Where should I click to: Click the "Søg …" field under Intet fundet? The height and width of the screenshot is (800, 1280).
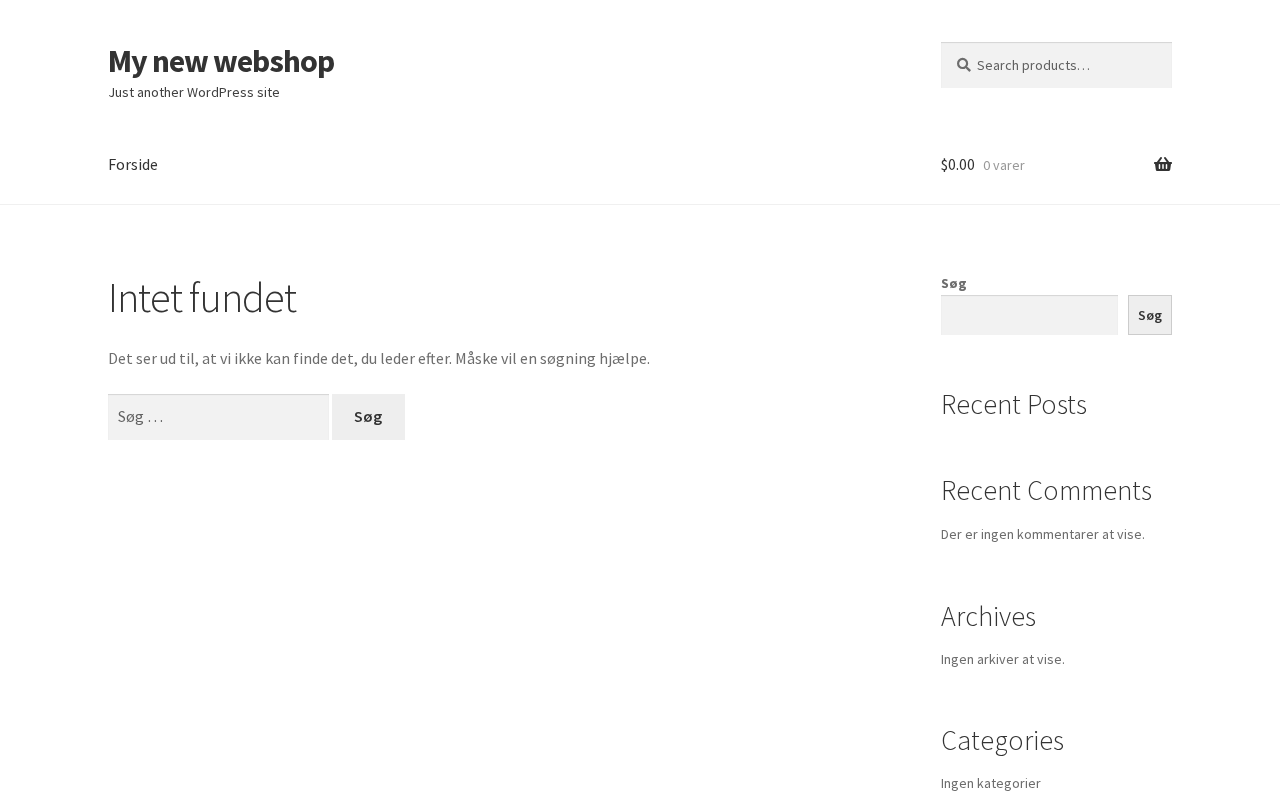tap(218, 417)
